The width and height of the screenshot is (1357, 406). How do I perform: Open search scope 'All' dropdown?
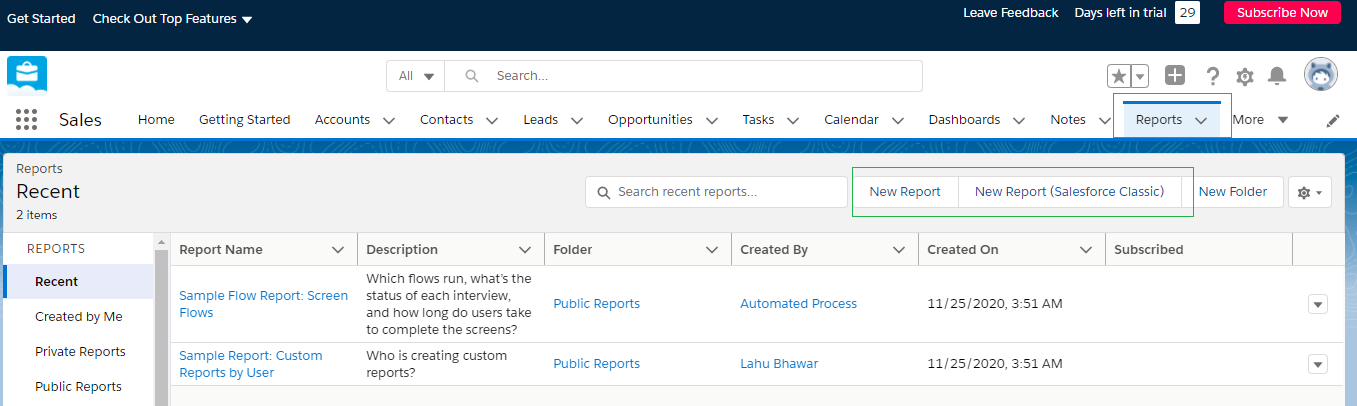[416, 76]
